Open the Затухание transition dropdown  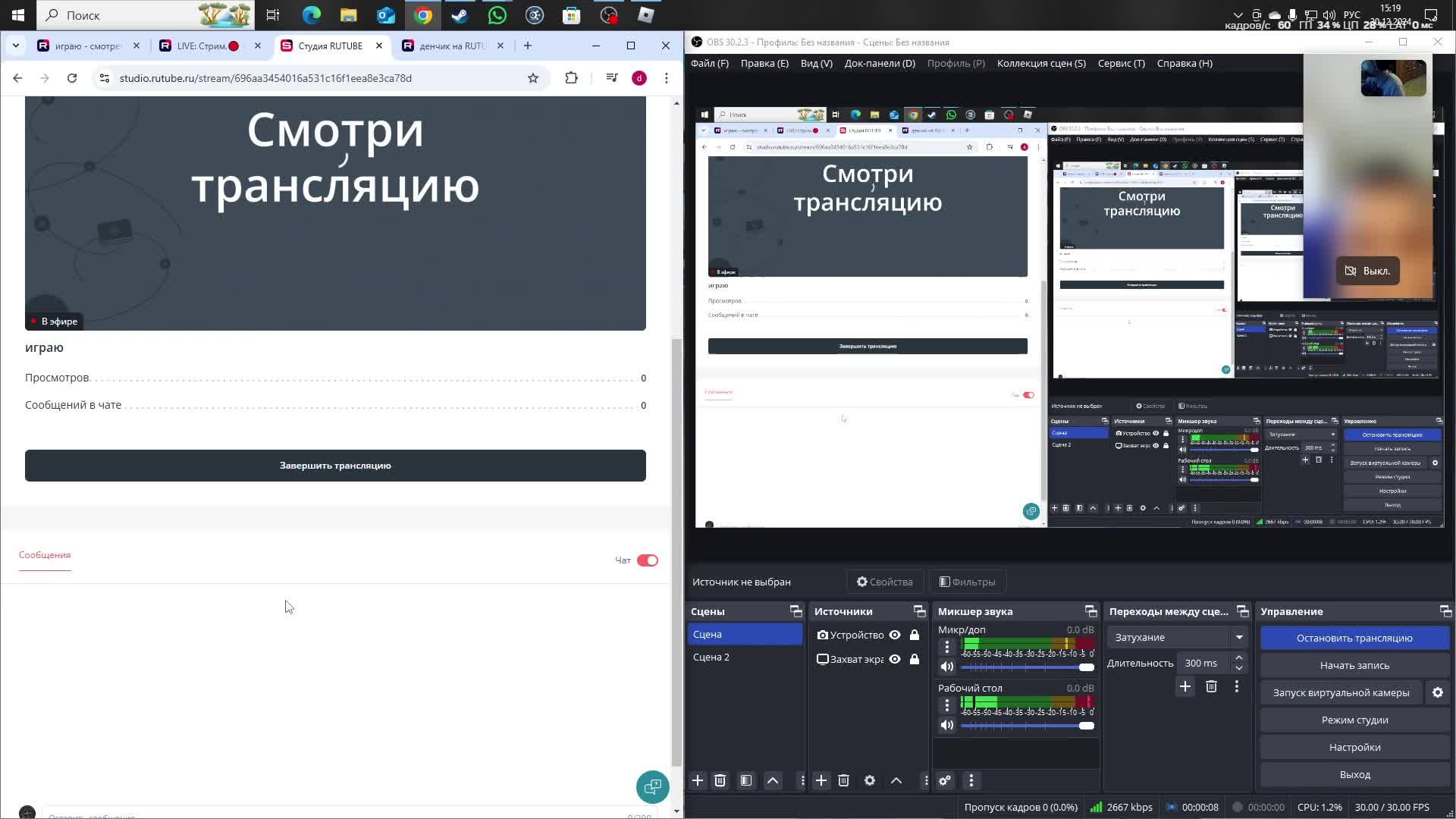pos(1177,637)
